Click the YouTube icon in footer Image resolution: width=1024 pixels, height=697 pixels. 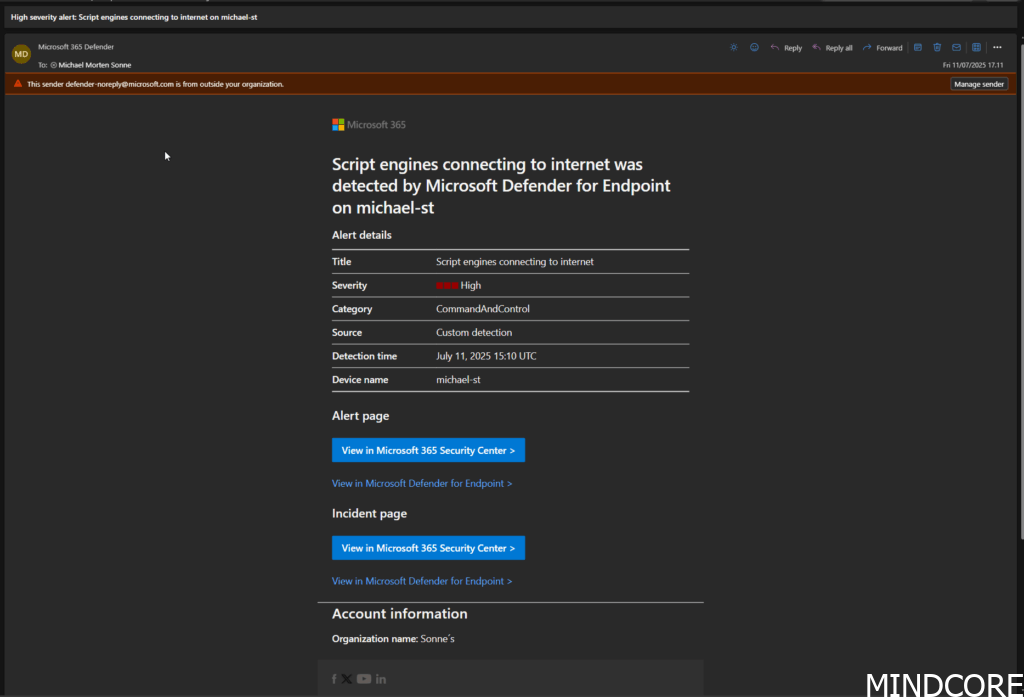click(364, 679)
